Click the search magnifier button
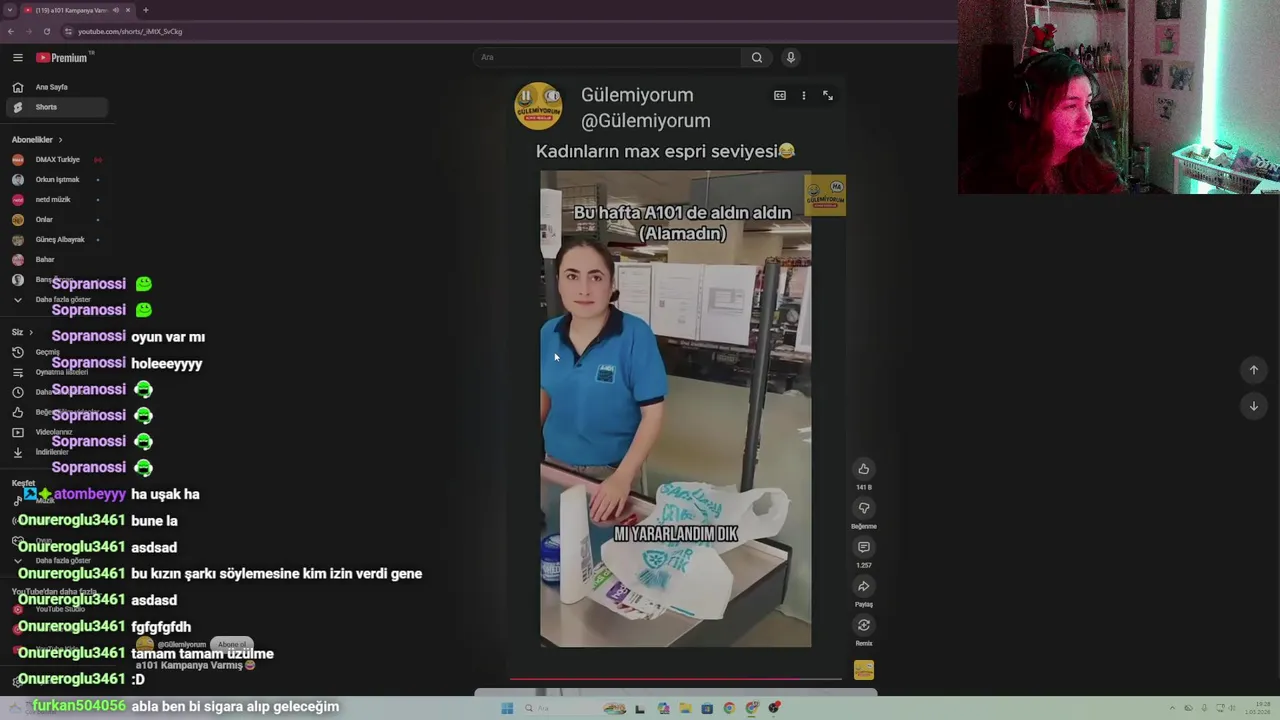 click(757, 57)
